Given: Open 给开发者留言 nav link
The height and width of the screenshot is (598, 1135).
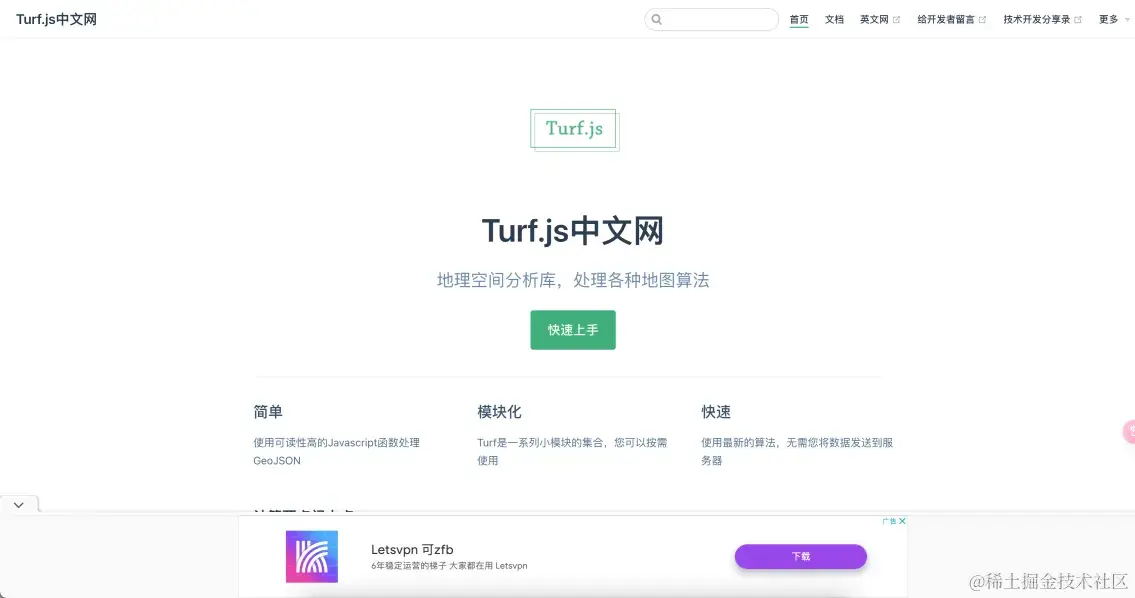Looking at the screenshot, I should point(951,20).
